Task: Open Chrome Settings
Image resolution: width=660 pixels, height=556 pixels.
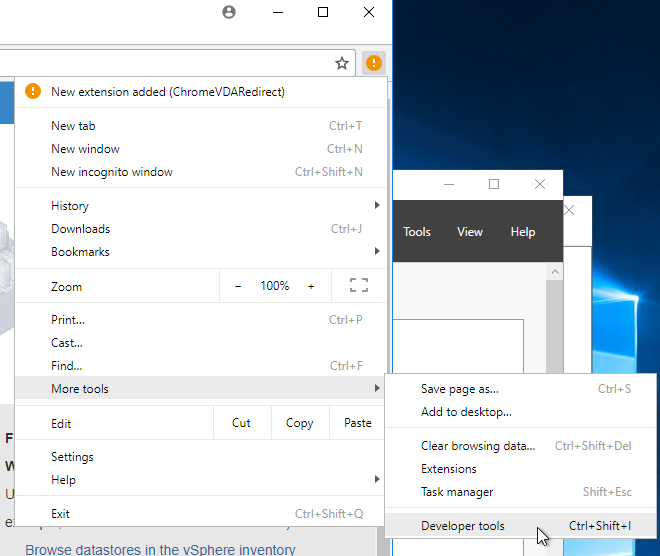Action: pos(200,457)
